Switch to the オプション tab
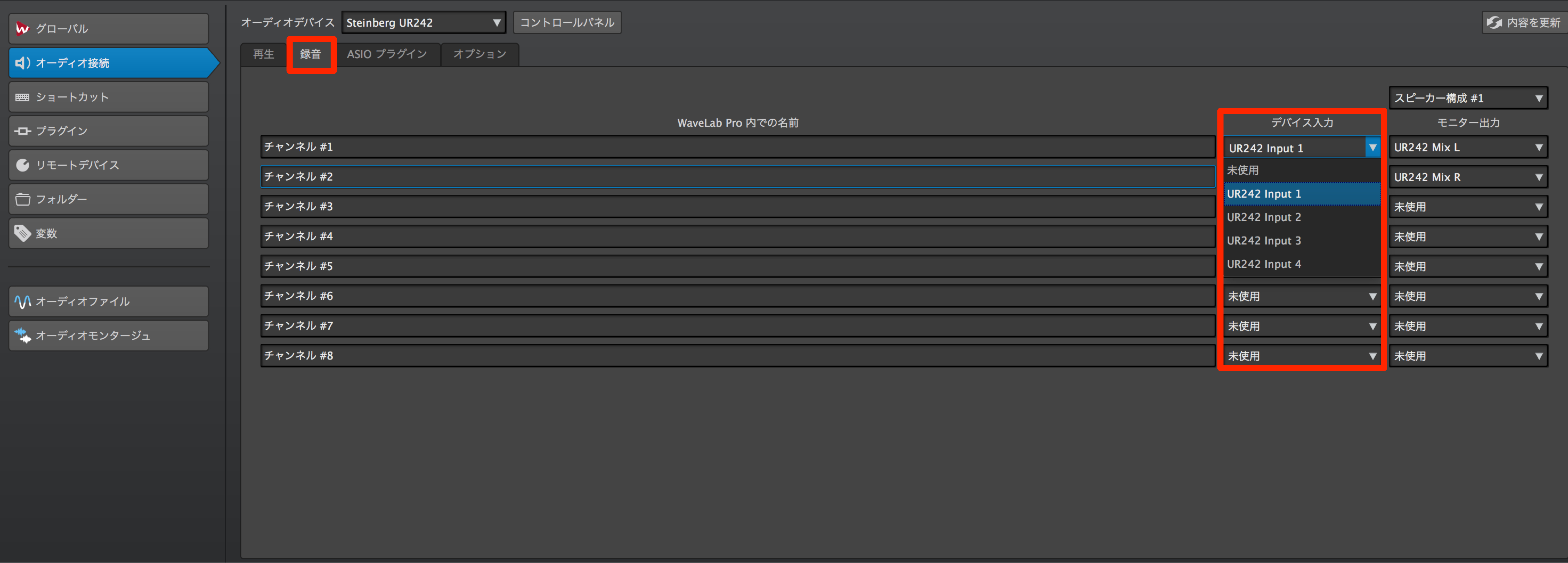This screenshot has width=1568, height=563. pyautogui.click(x=480, y=54)
